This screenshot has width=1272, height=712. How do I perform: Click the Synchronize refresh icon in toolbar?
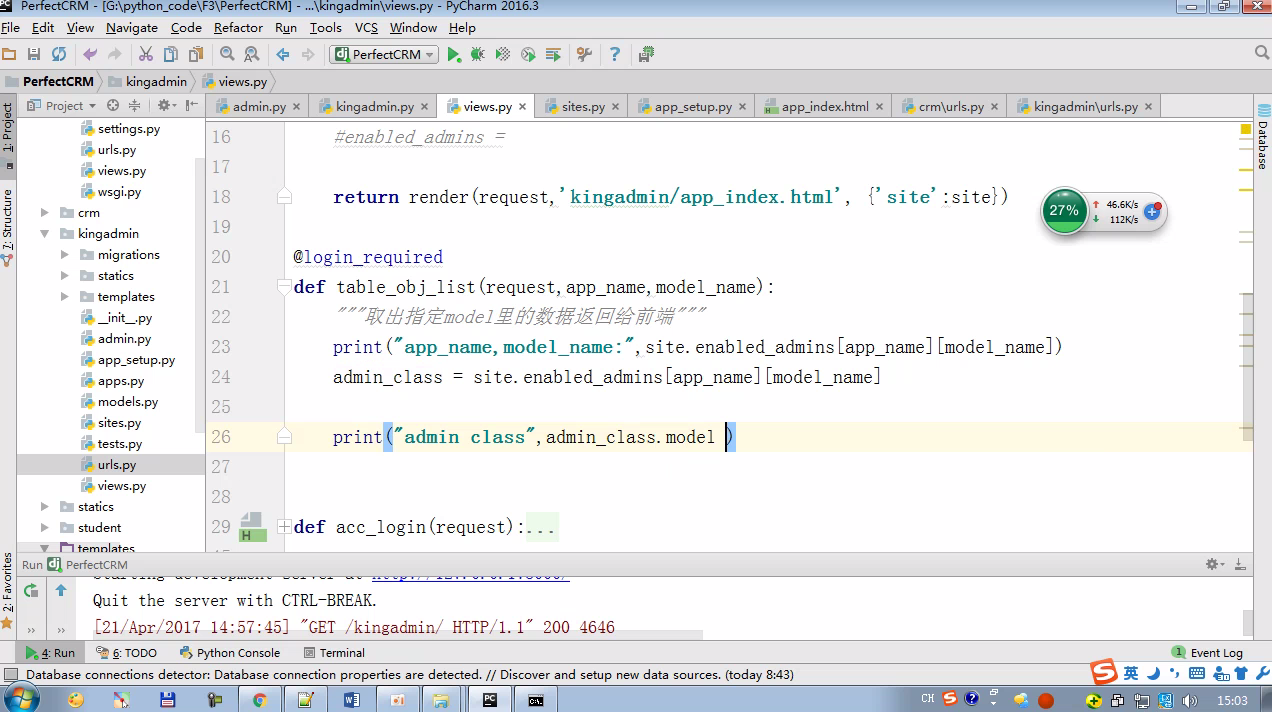tap(59, 54)
